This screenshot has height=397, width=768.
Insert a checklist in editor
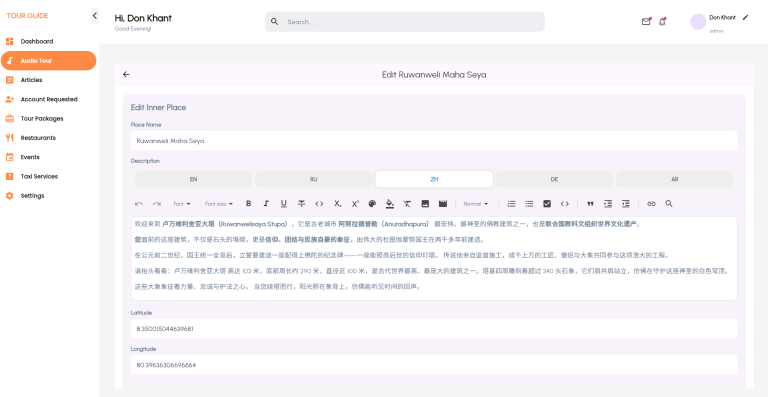pyautogui.click(x=547, y=204)
